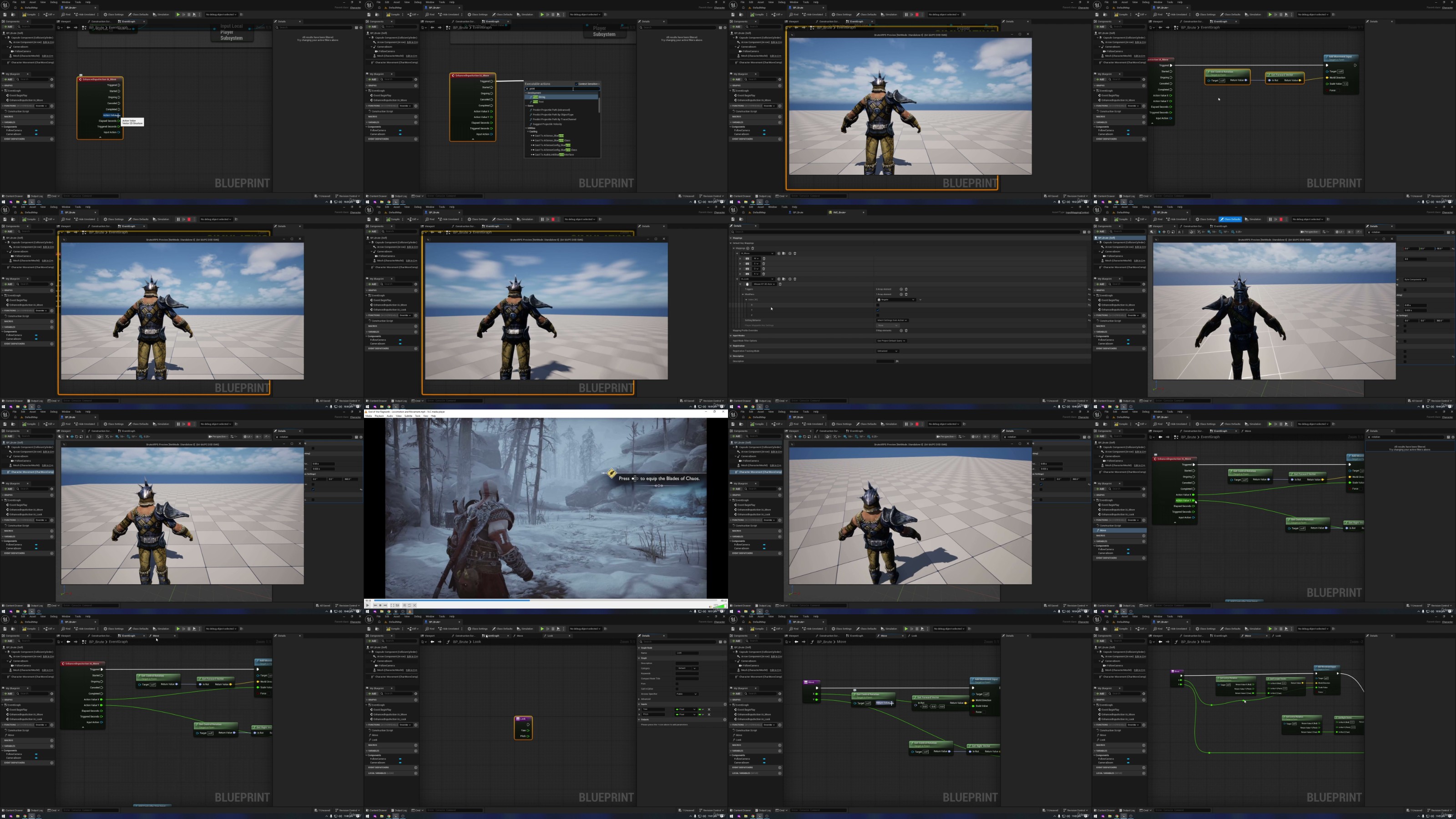
Task: Open the Negate modifier dropdown
Action: (896, 299)
